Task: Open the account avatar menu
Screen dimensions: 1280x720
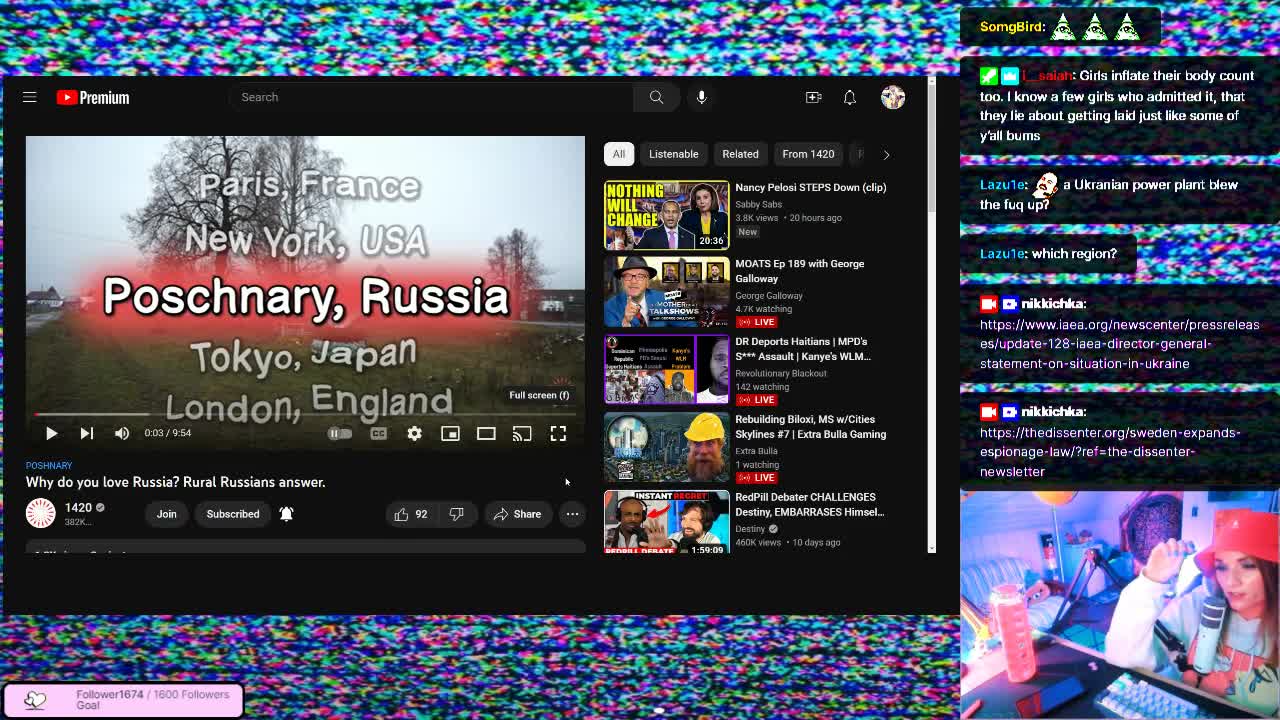Action: 893,97
